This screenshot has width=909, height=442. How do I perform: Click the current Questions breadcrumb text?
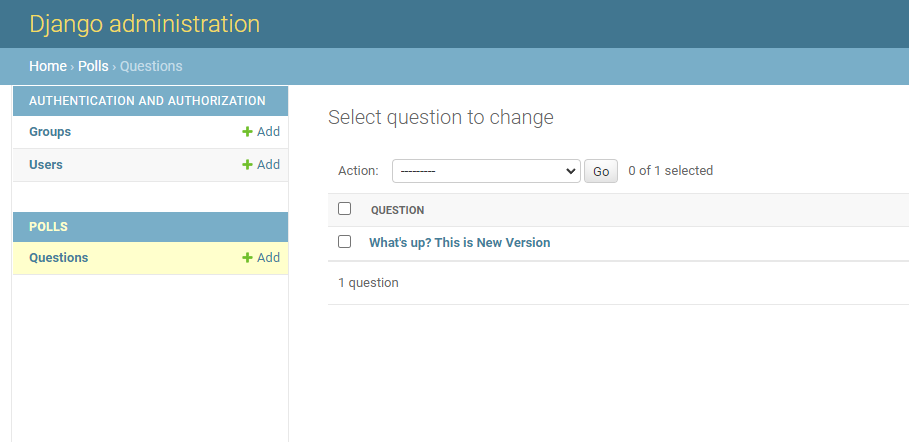[151, 66]
